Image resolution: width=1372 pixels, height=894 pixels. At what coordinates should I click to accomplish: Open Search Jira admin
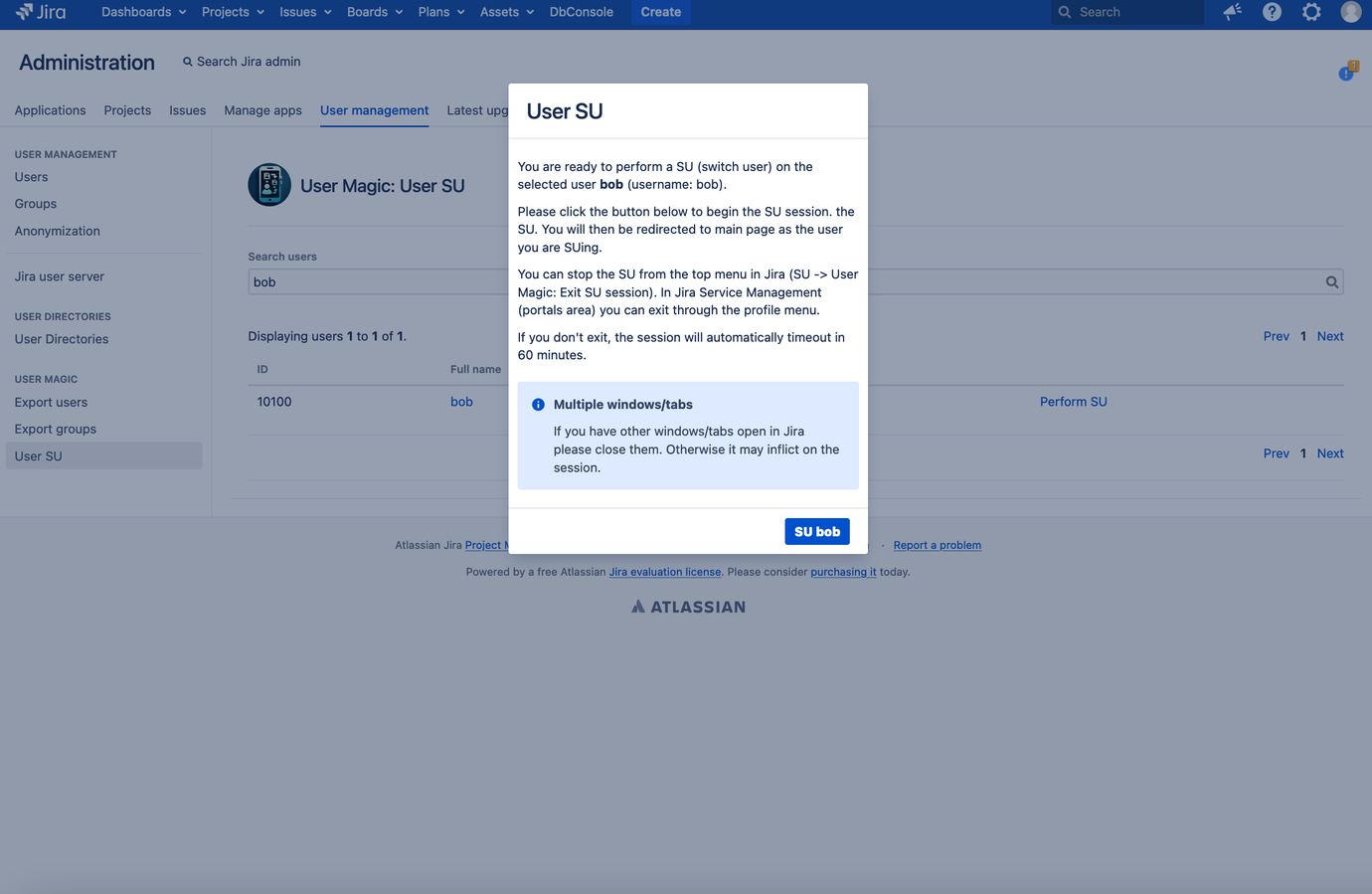(242, 62)
